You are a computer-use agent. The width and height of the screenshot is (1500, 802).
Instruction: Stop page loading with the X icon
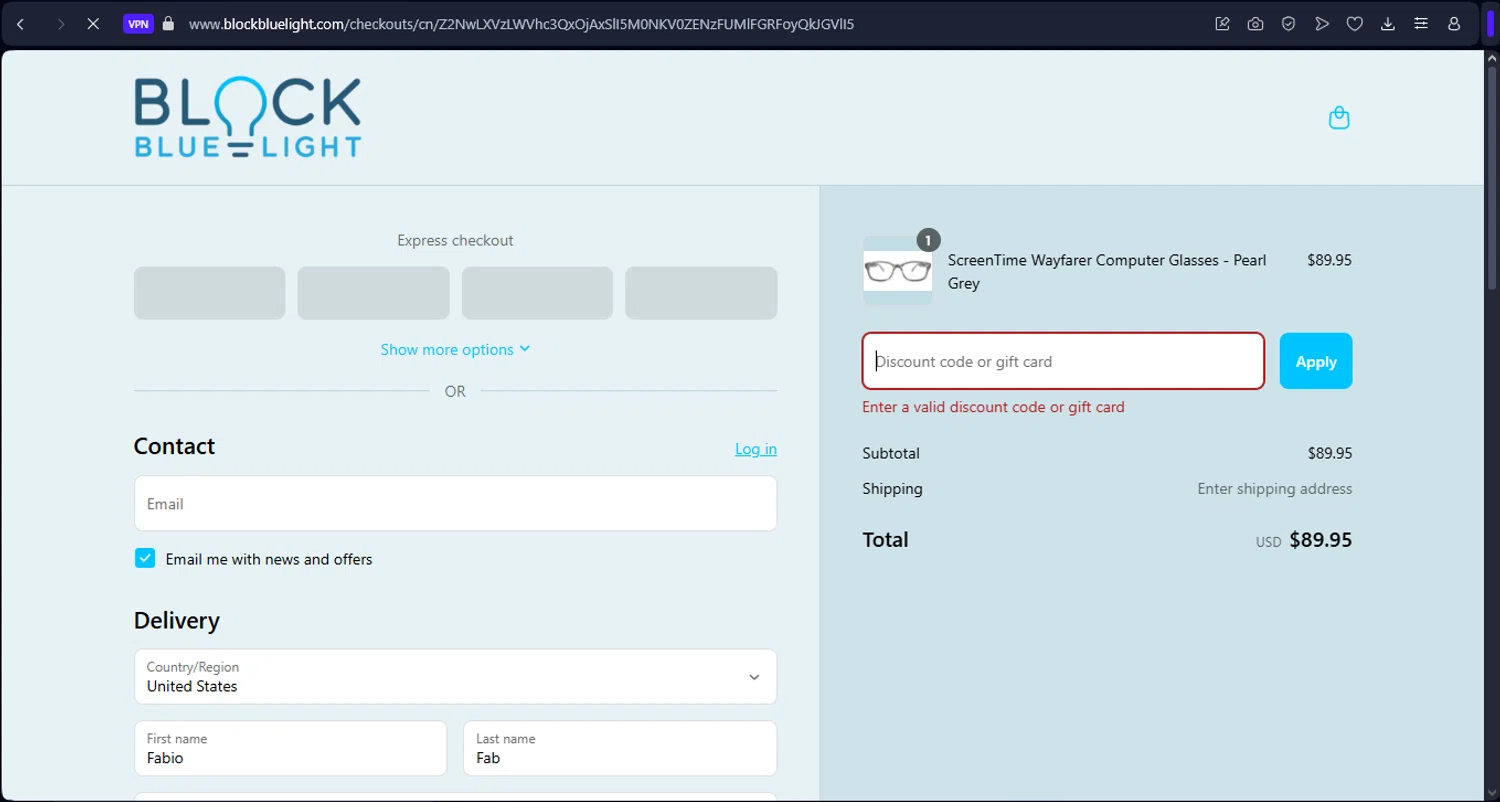[x=93, y=24]
